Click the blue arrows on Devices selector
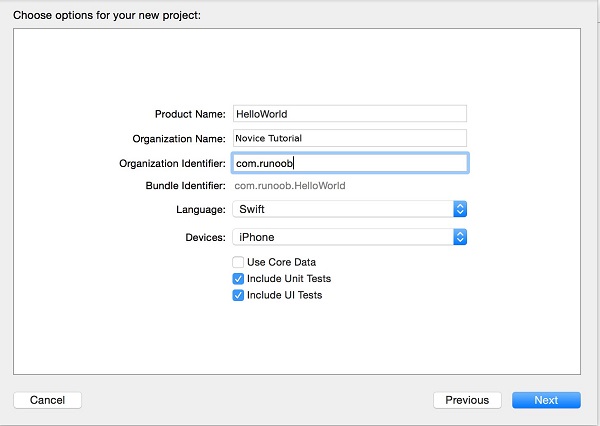Screen dimensions: 600x426 point(460,237)
